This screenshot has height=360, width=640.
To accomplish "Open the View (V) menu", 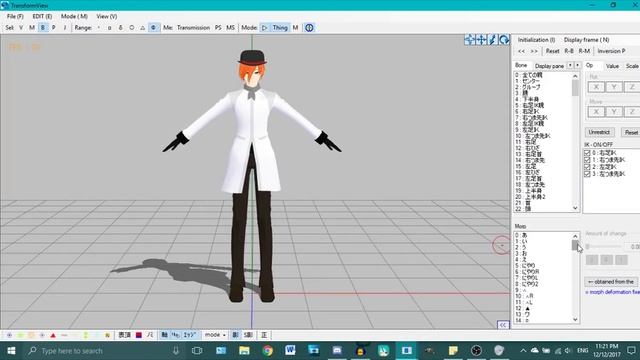I will click(107, 16).
